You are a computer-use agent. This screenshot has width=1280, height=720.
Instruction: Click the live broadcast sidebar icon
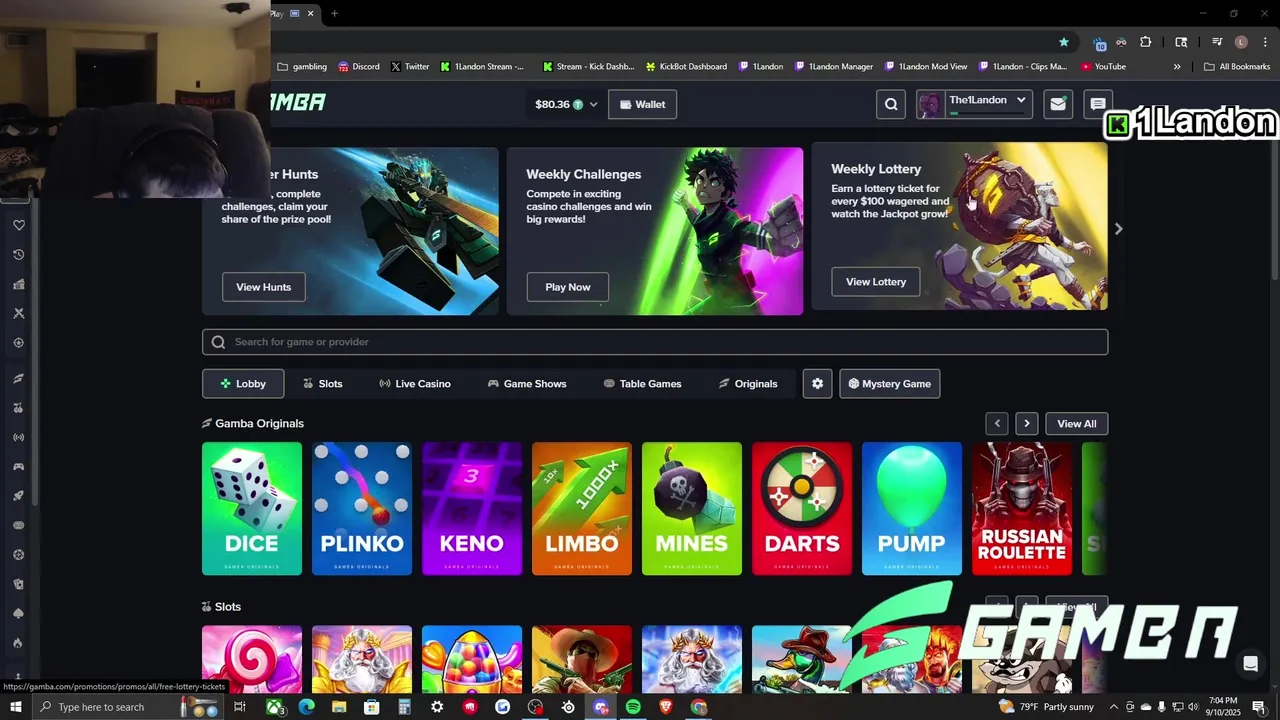coord(18,437)
